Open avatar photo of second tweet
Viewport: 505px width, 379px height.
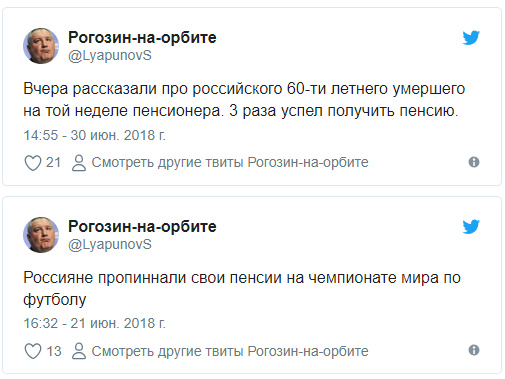coord(41,235)
